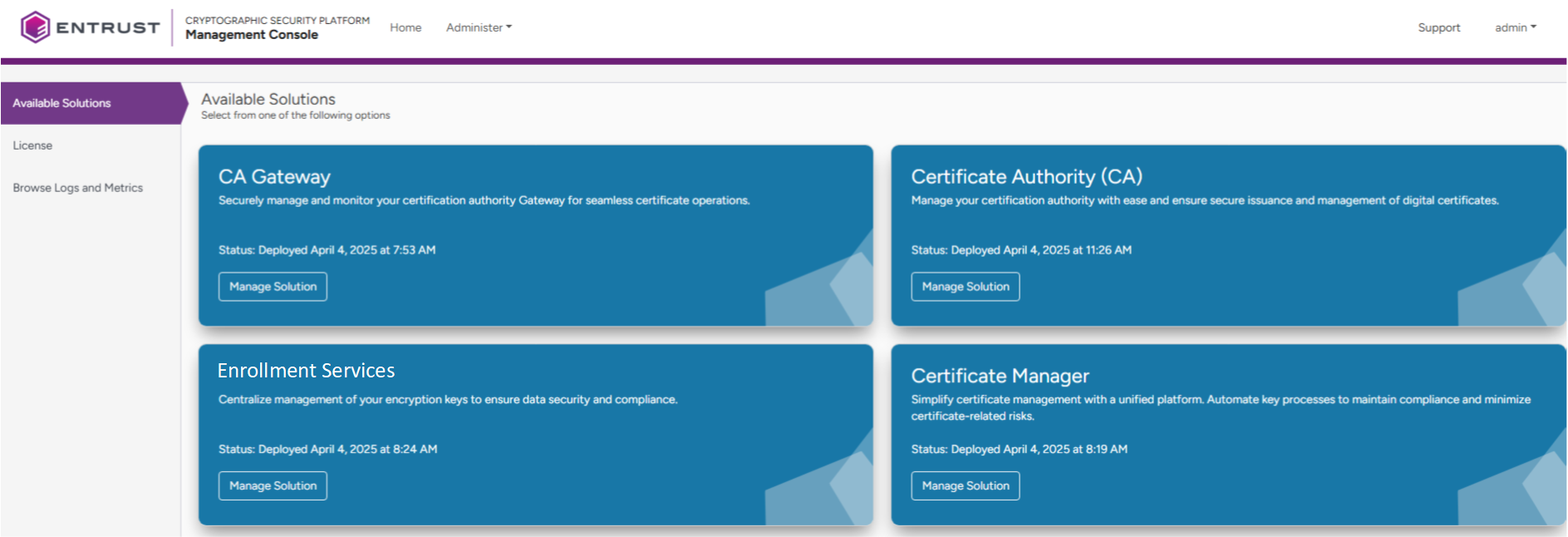
Task: Click Manage Solution for Certificate Manager
Action: coord(965,486)
